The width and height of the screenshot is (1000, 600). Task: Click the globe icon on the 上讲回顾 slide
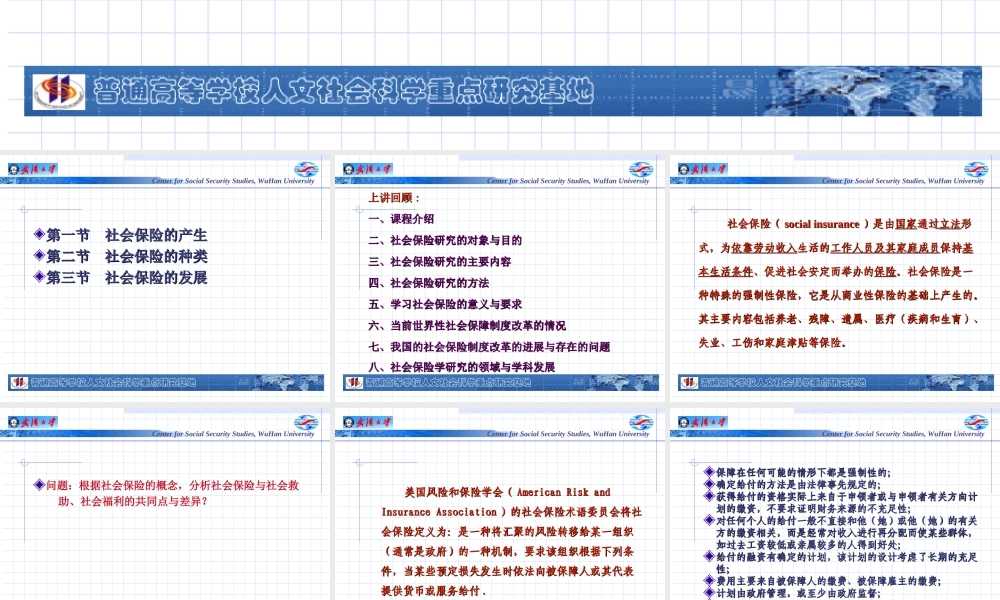(x=641, y=169)
